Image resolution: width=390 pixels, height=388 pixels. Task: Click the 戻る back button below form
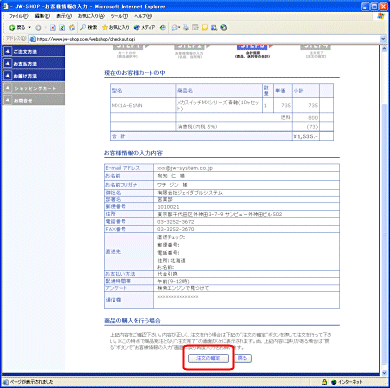(243, 358)
